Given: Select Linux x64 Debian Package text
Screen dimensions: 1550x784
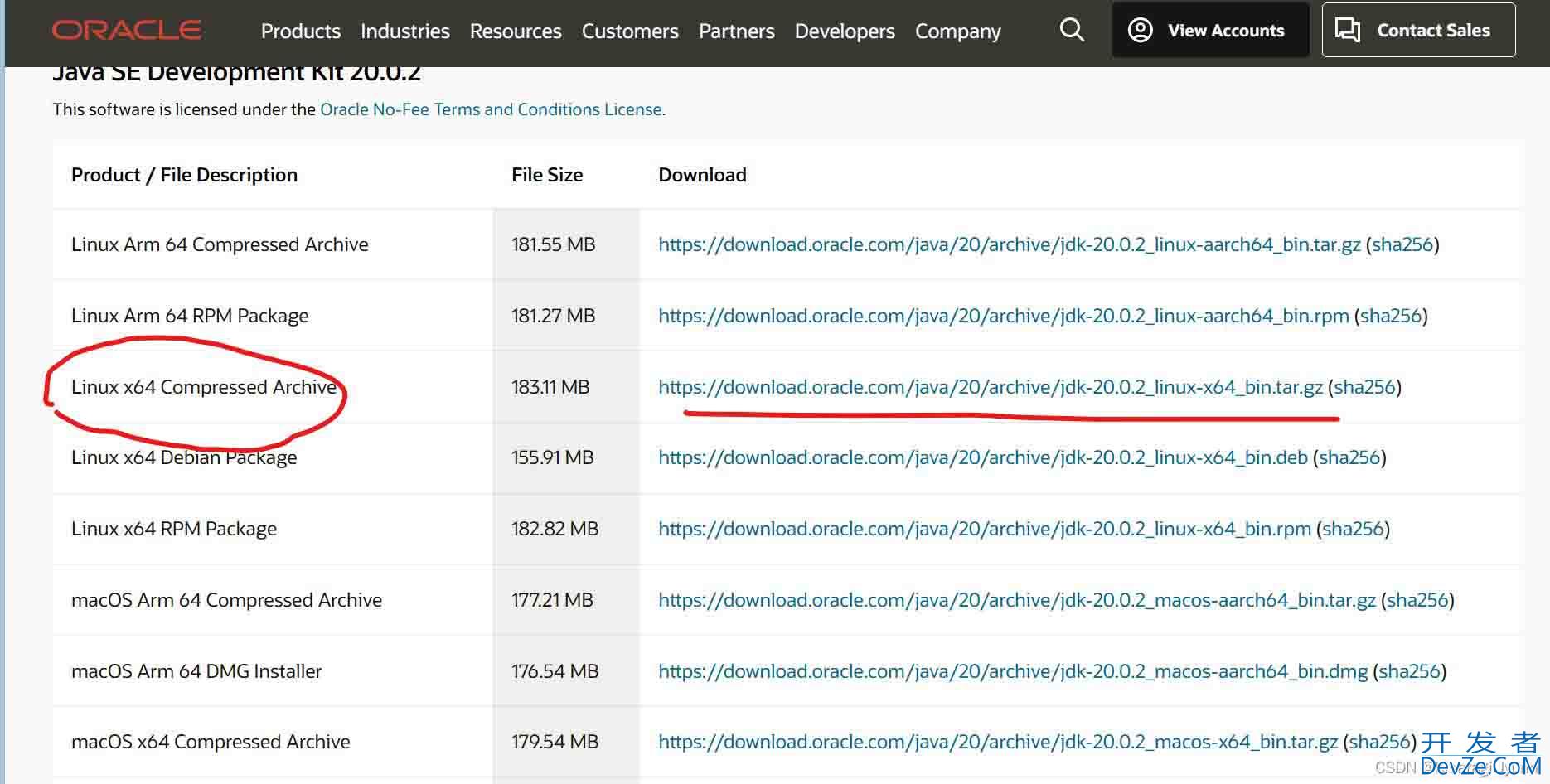Looking at the screenshot, I should pos(184,457).
